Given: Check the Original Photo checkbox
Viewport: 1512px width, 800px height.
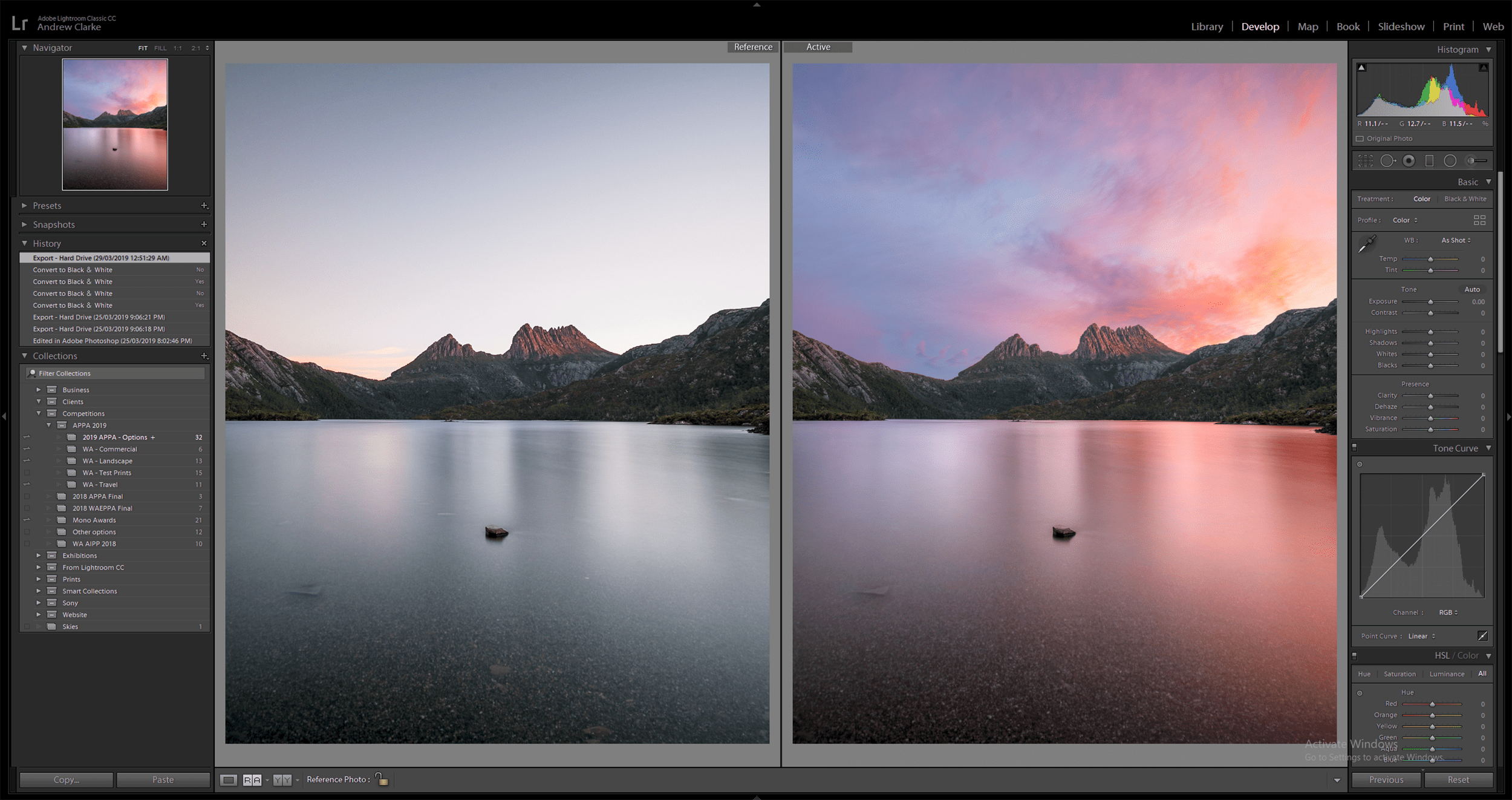Looking at the screenshot, I should tap(1360, 139).
